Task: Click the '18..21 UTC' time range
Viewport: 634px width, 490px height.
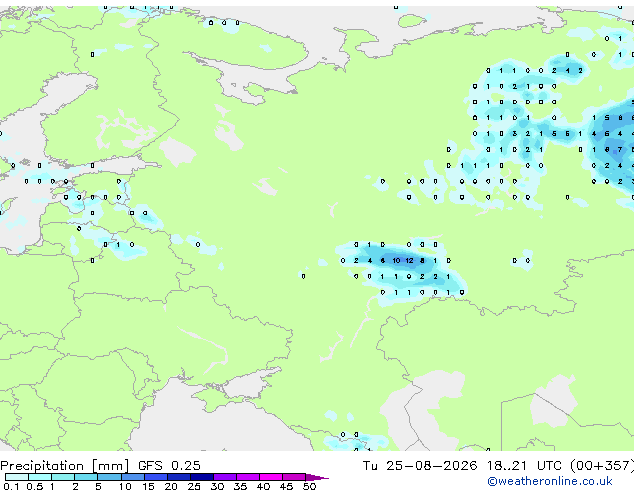Action: (524, 466)
